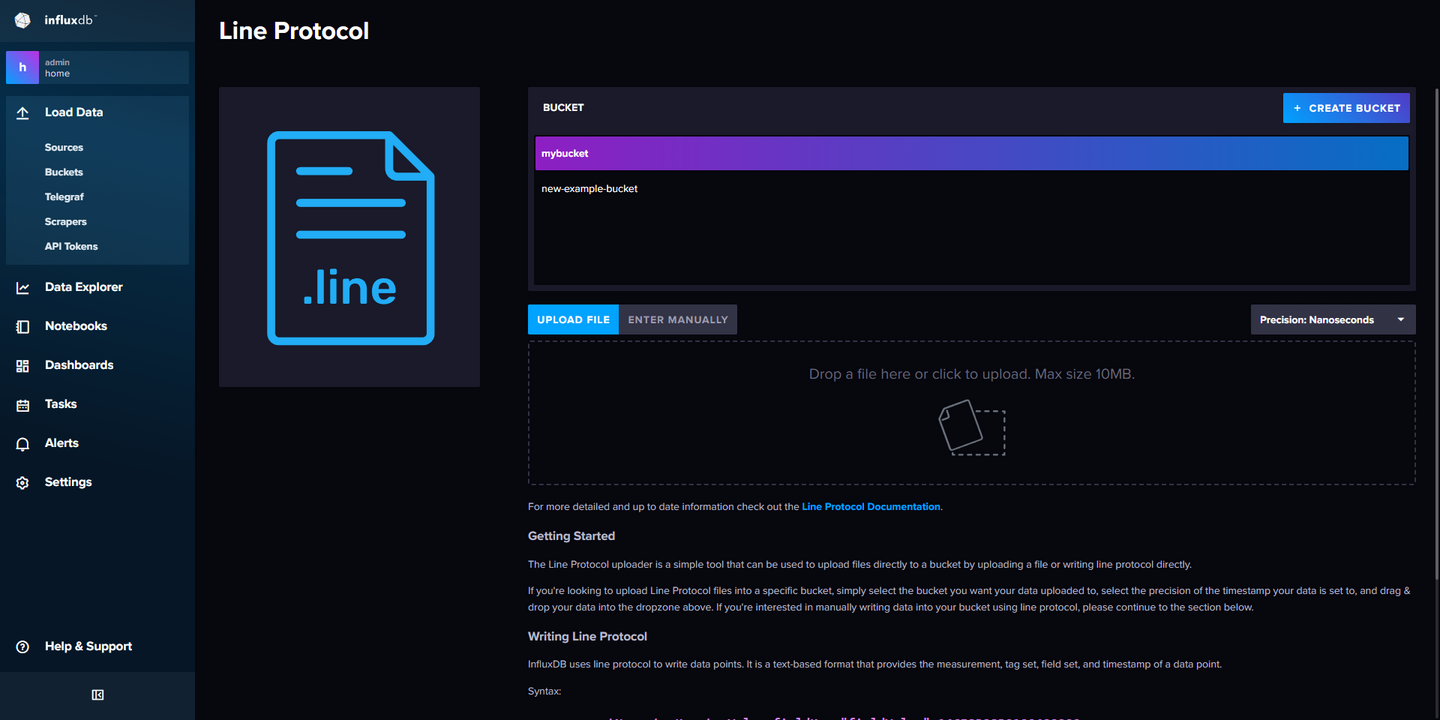Click the Dashboards grid icon
The image size is (1440, 720).
pyautogui.click(x=22, y=366)
